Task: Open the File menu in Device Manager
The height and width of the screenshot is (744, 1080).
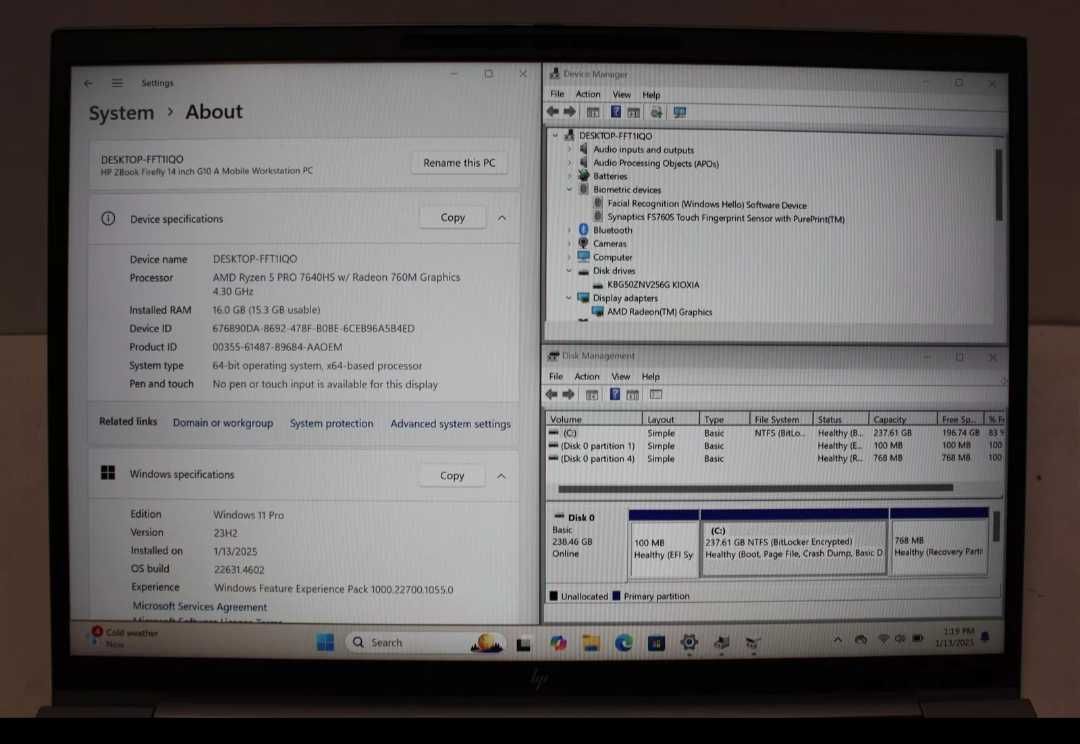Action: tap(557, 94)
